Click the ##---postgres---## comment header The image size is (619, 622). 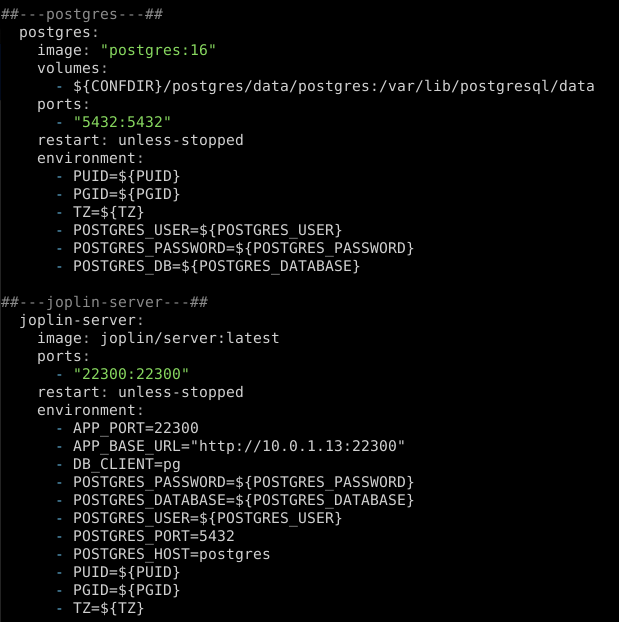(82, 14)
